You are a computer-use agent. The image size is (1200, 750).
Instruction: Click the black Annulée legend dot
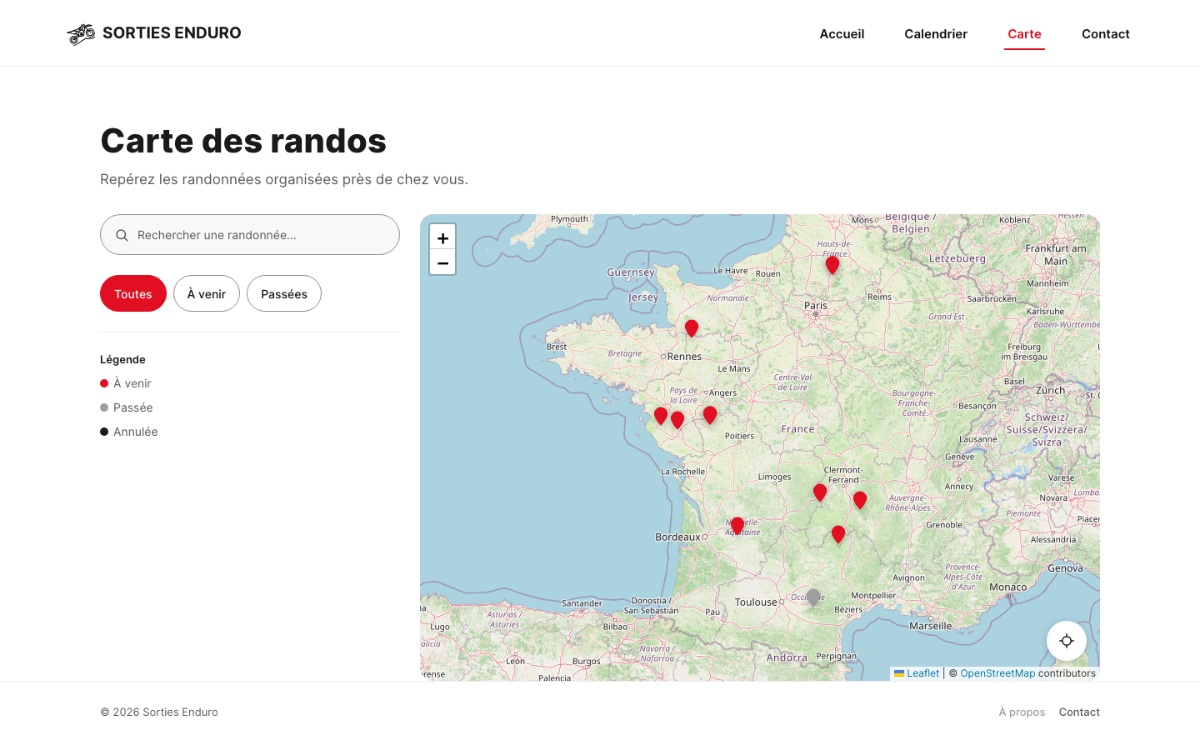click(x=104, y=432)
